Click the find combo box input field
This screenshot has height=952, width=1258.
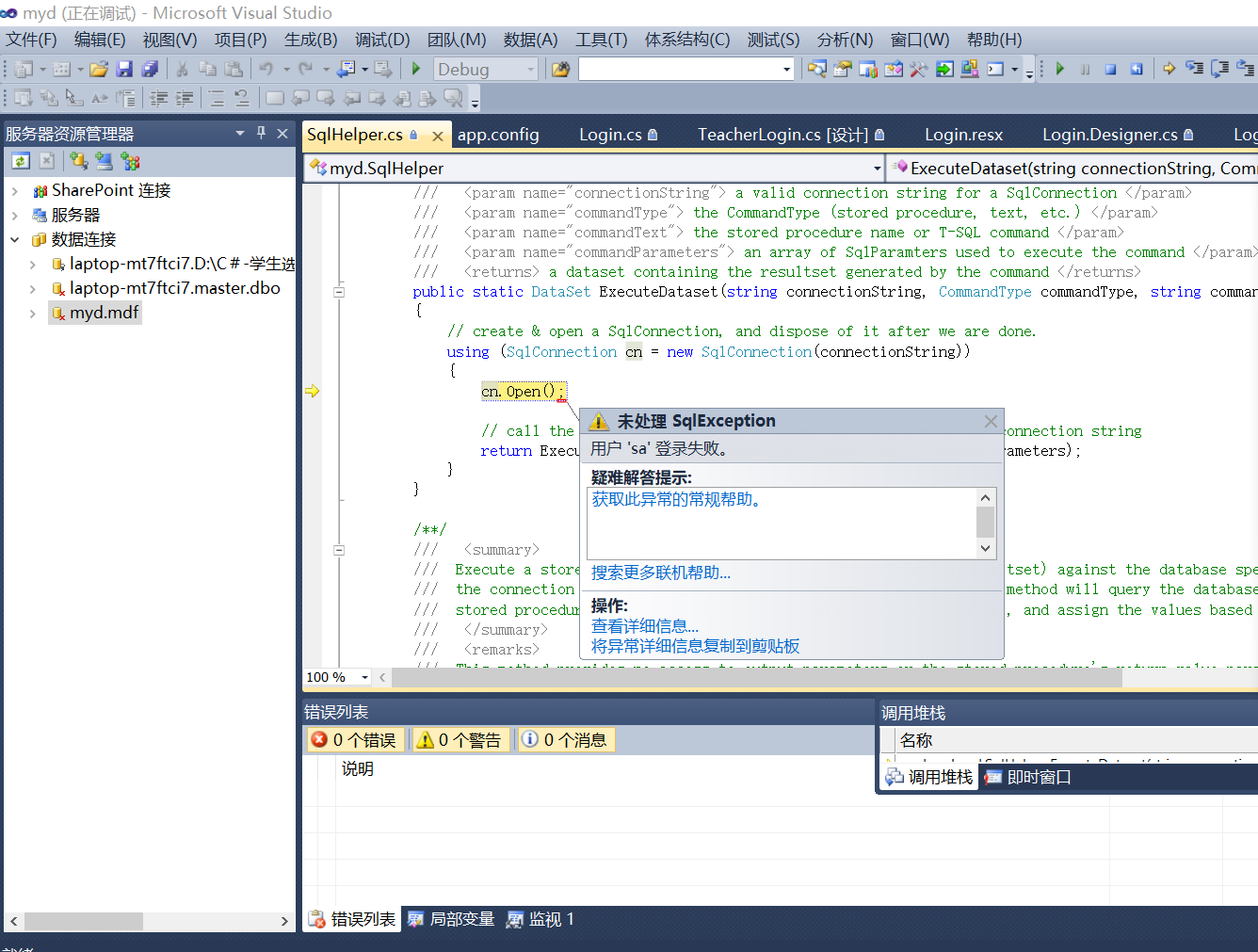(680, 69)
